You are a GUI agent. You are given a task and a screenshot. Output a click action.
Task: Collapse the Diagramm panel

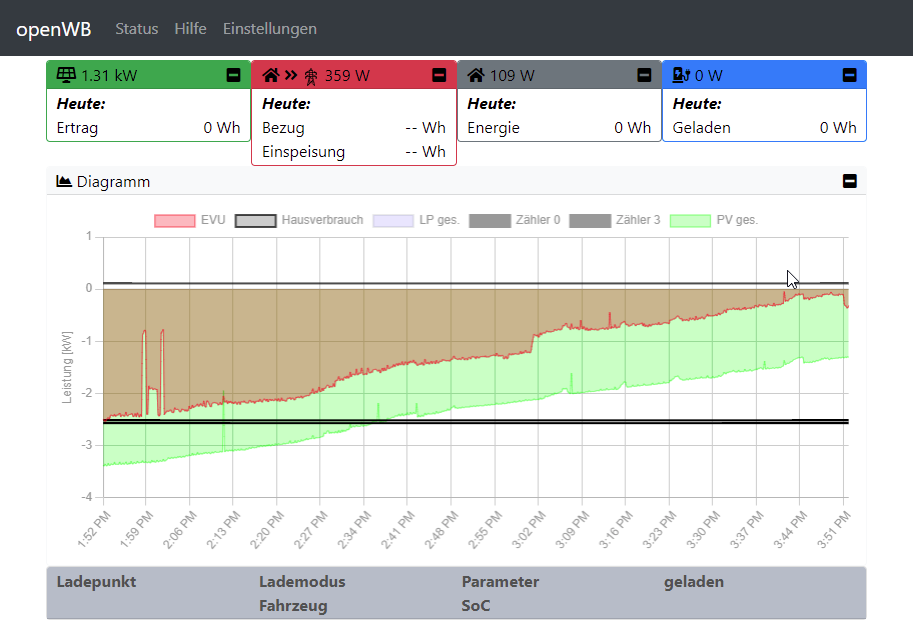click(849, 181)
